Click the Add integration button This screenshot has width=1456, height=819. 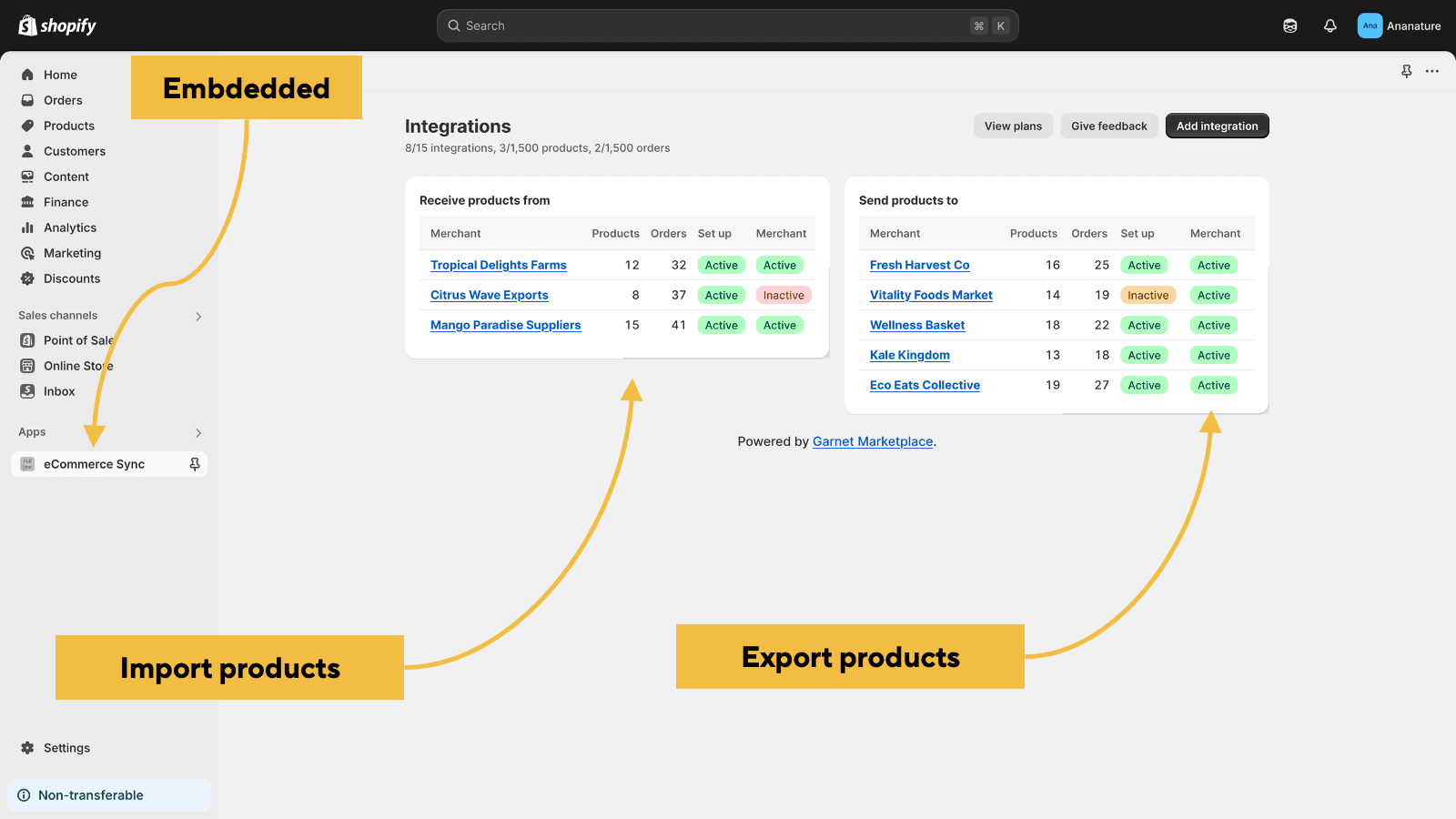click(1217, 126)
